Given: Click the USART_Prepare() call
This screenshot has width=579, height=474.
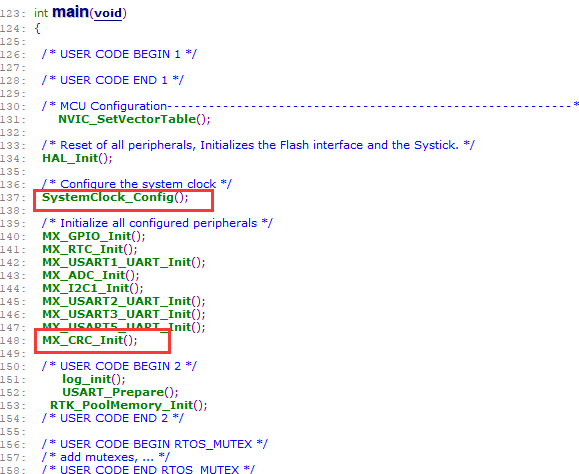Looking at the screenshot, I should pyautogui.click(x=120, y=392).
